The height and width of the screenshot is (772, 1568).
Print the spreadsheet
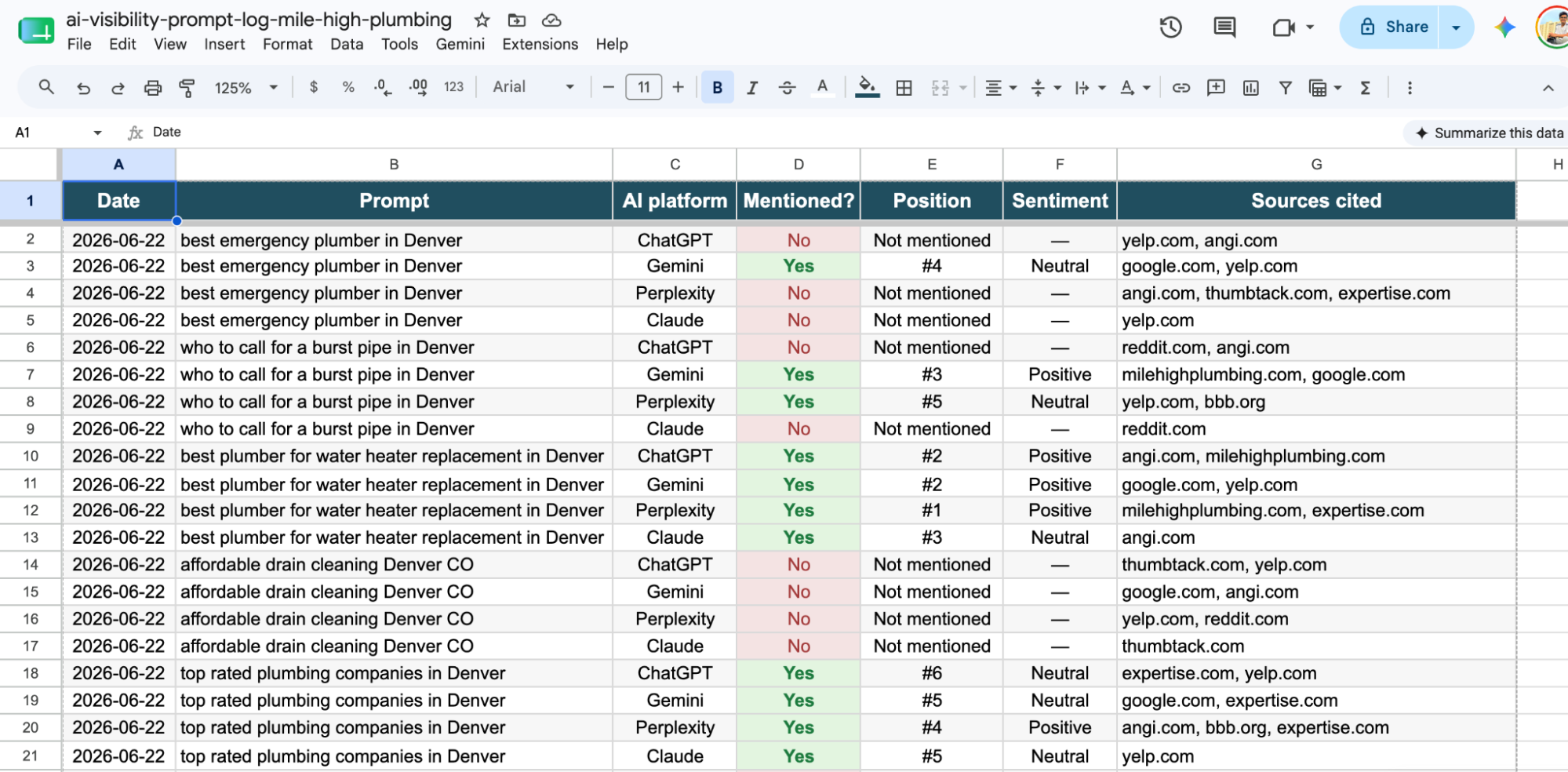click(153, 87)
